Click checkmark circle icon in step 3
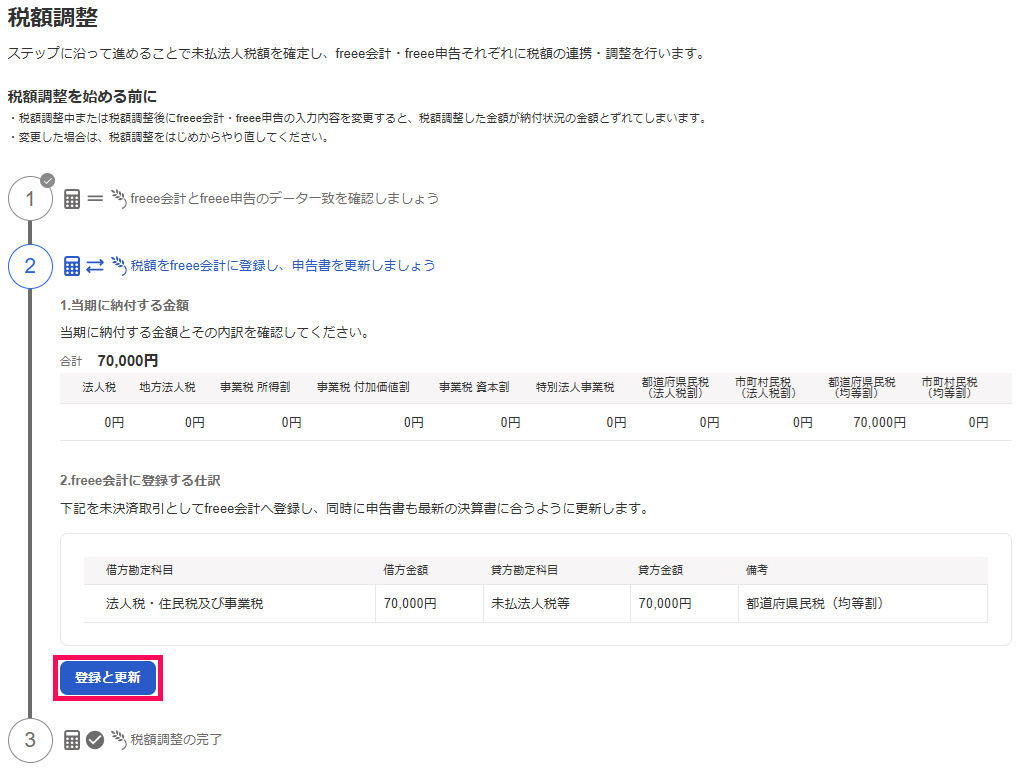 [95, 740]
